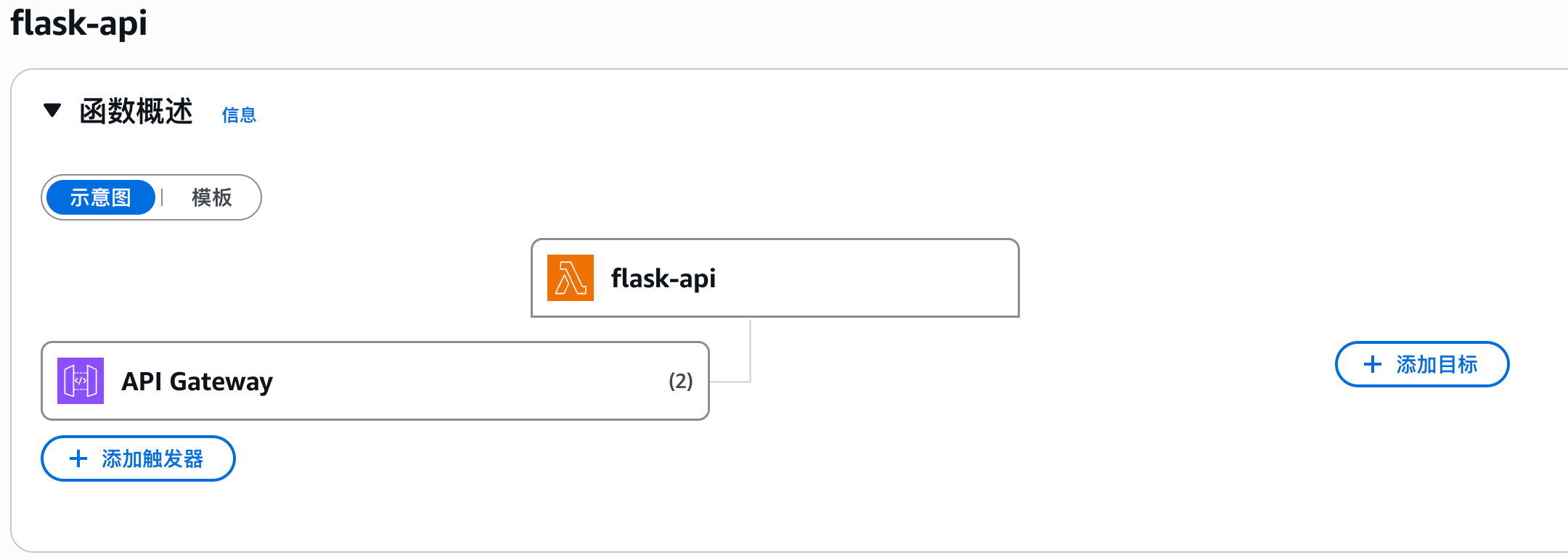Switch to the 模板 template view

(211, 197)
